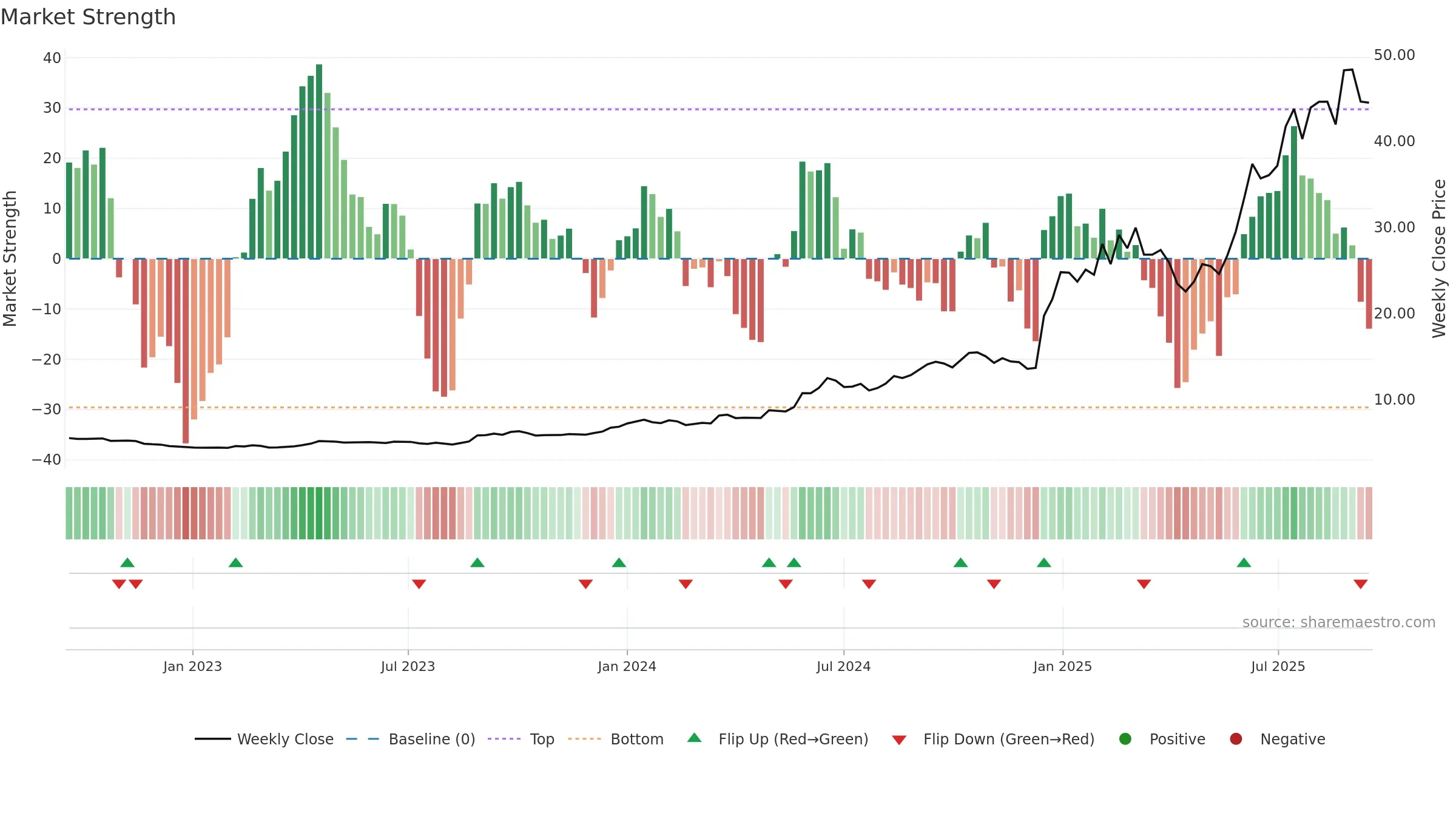Click the 40.00 price axis label

coord(1394,141)
